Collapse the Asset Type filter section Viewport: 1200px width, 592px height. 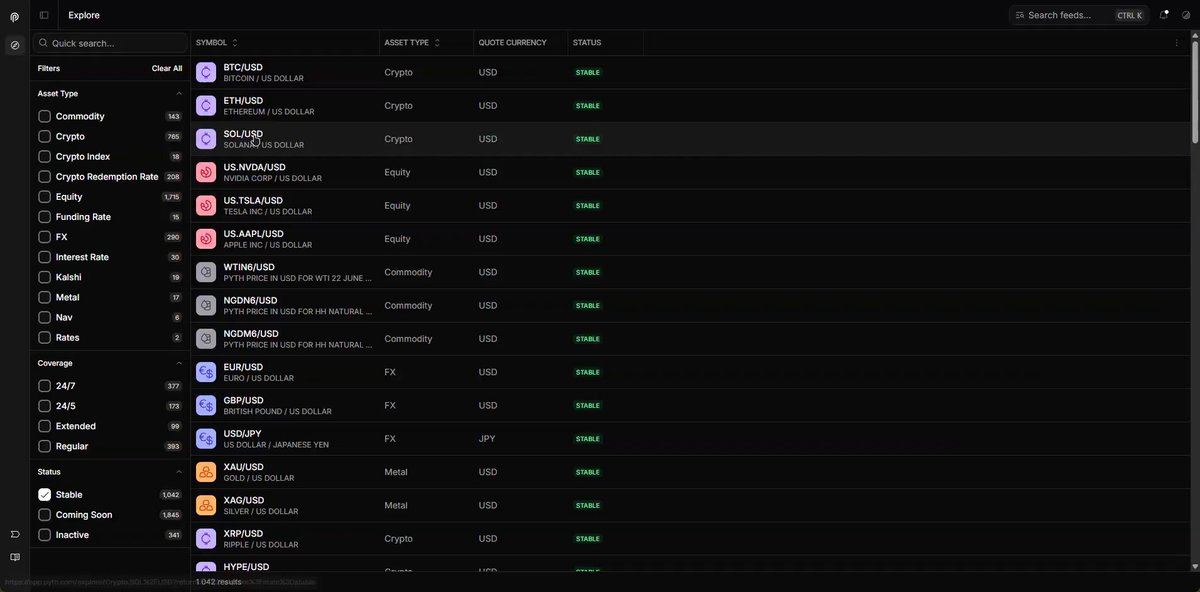point(179,93)
